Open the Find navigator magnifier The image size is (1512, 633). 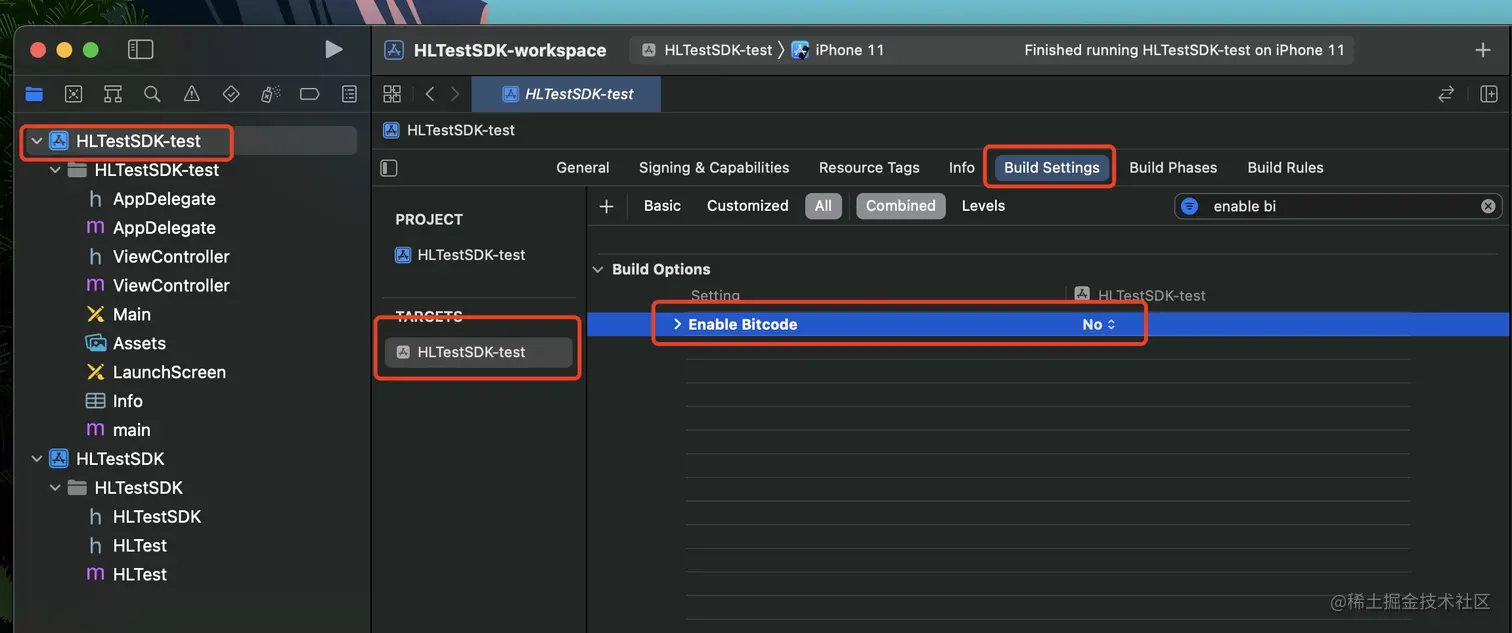coord(152,94)
